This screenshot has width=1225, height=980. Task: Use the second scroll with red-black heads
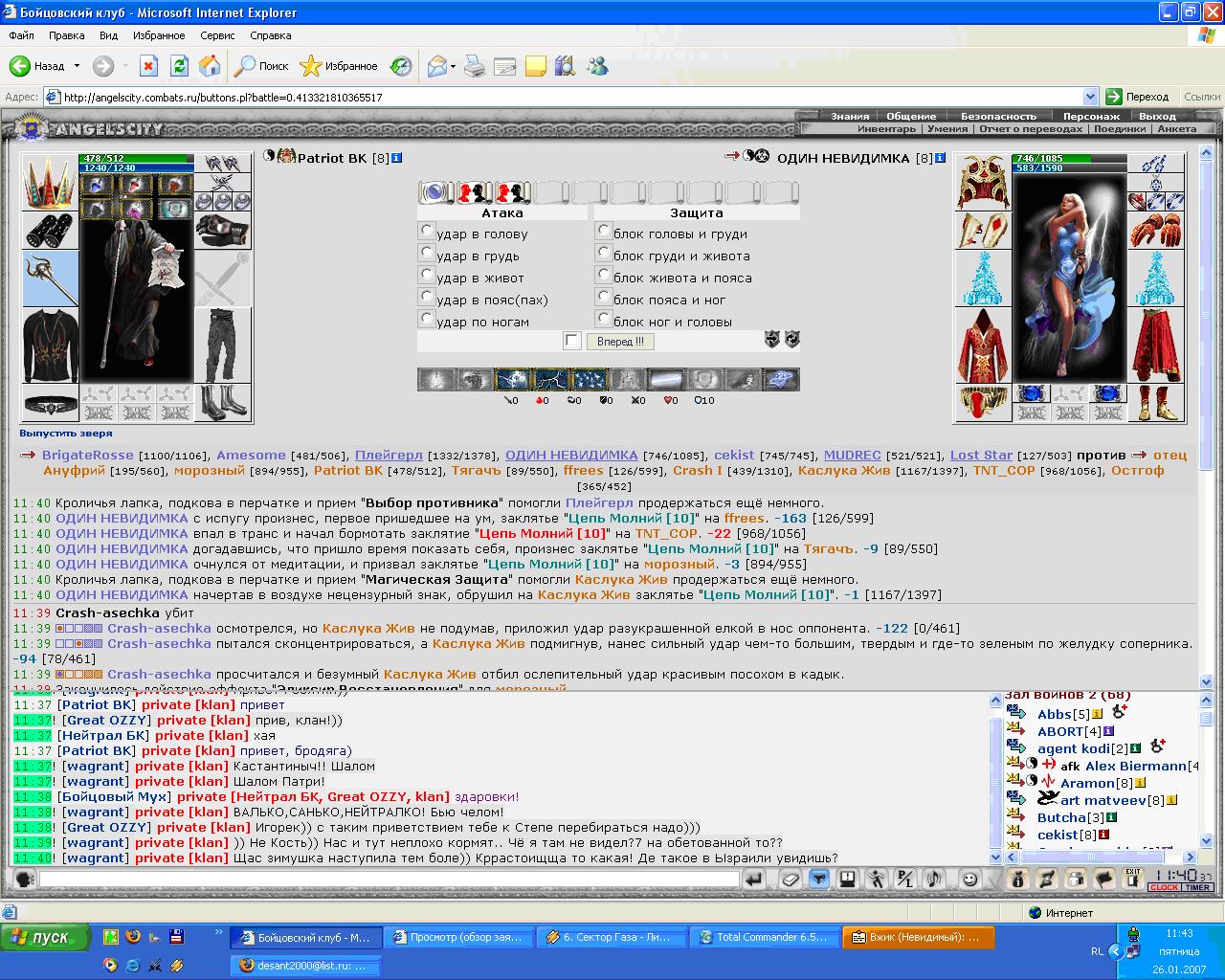click(475, 192)
